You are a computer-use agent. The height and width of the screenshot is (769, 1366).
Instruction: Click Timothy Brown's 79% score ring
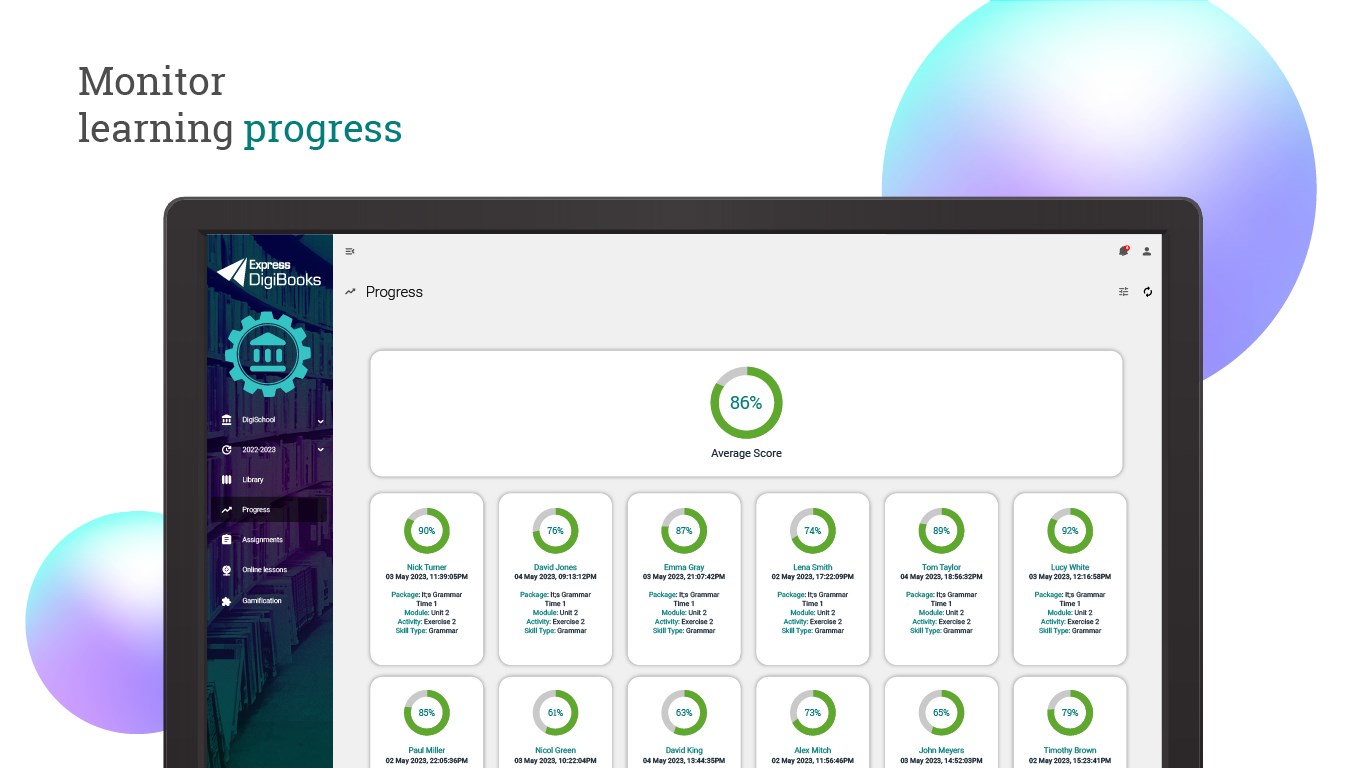(x=1070, y=714)
